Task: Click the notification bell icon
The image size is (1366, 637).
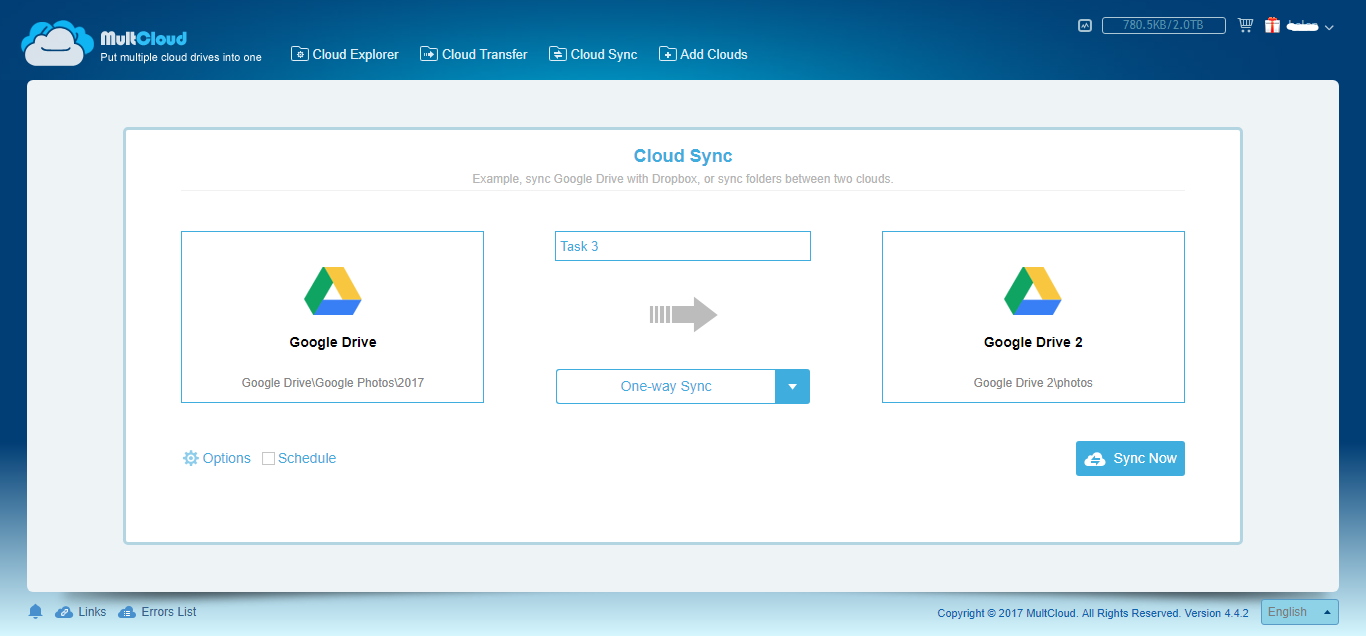Action: tap(36, 612)
